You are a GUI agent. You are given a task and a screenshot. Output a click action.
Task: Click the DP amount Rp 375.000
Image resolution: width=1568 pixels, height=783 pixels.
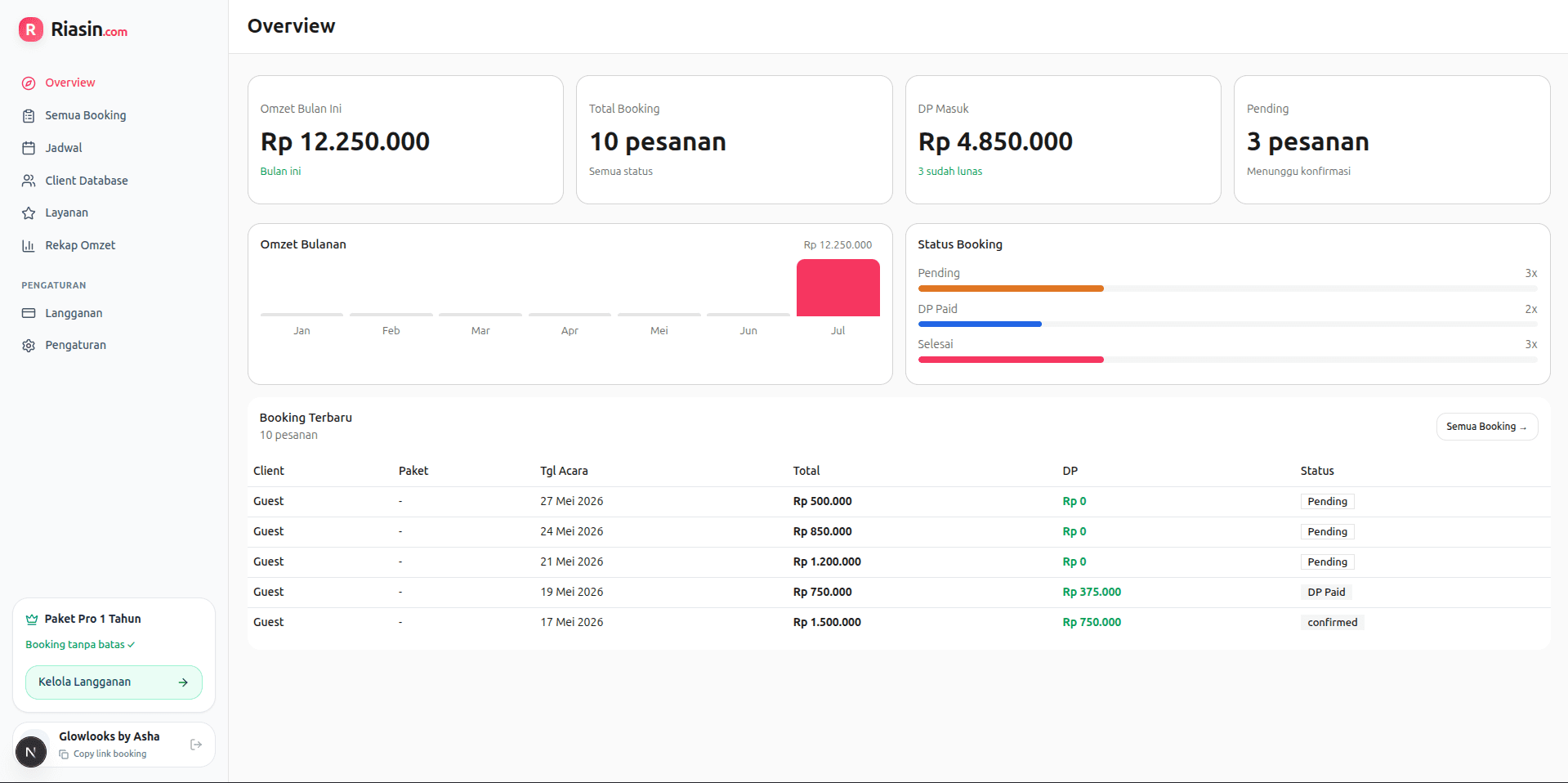(1092, 592)
